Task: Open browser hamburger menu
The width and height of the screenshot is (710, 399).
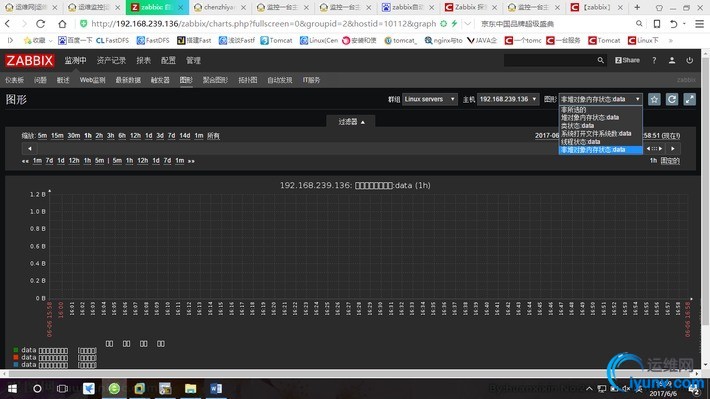Action: (x=700, y=24)
